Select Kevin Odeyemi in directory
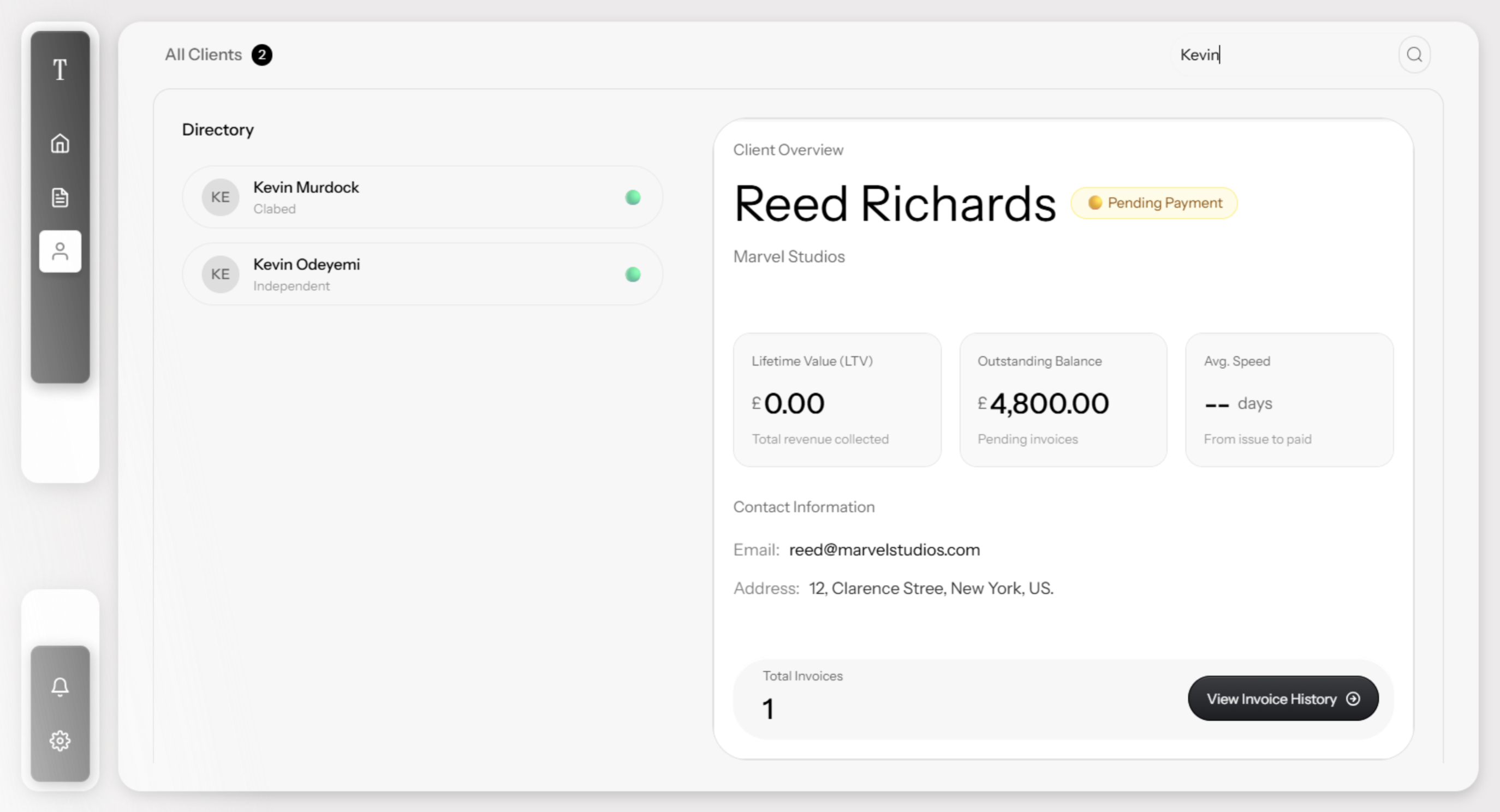1500x812 pixels. click(422, 274)
